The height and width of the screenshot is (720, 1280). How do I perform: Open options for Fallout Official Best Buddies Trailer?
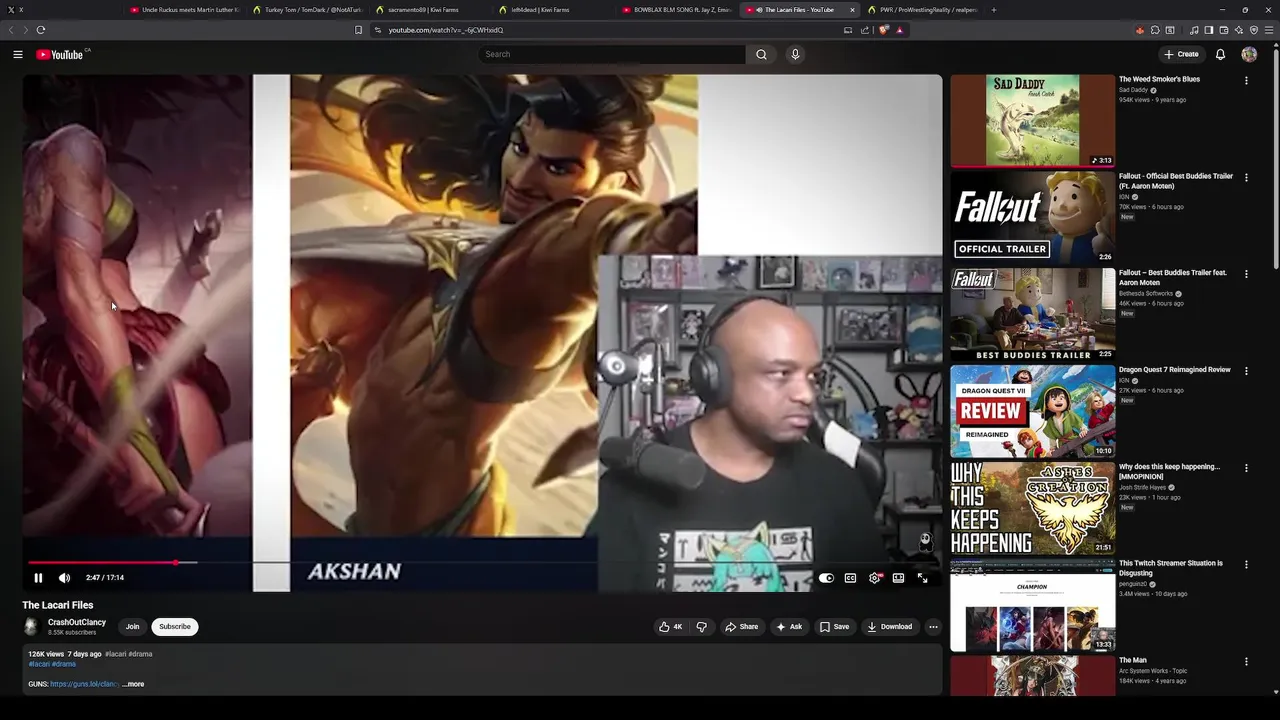[1246, 177]
